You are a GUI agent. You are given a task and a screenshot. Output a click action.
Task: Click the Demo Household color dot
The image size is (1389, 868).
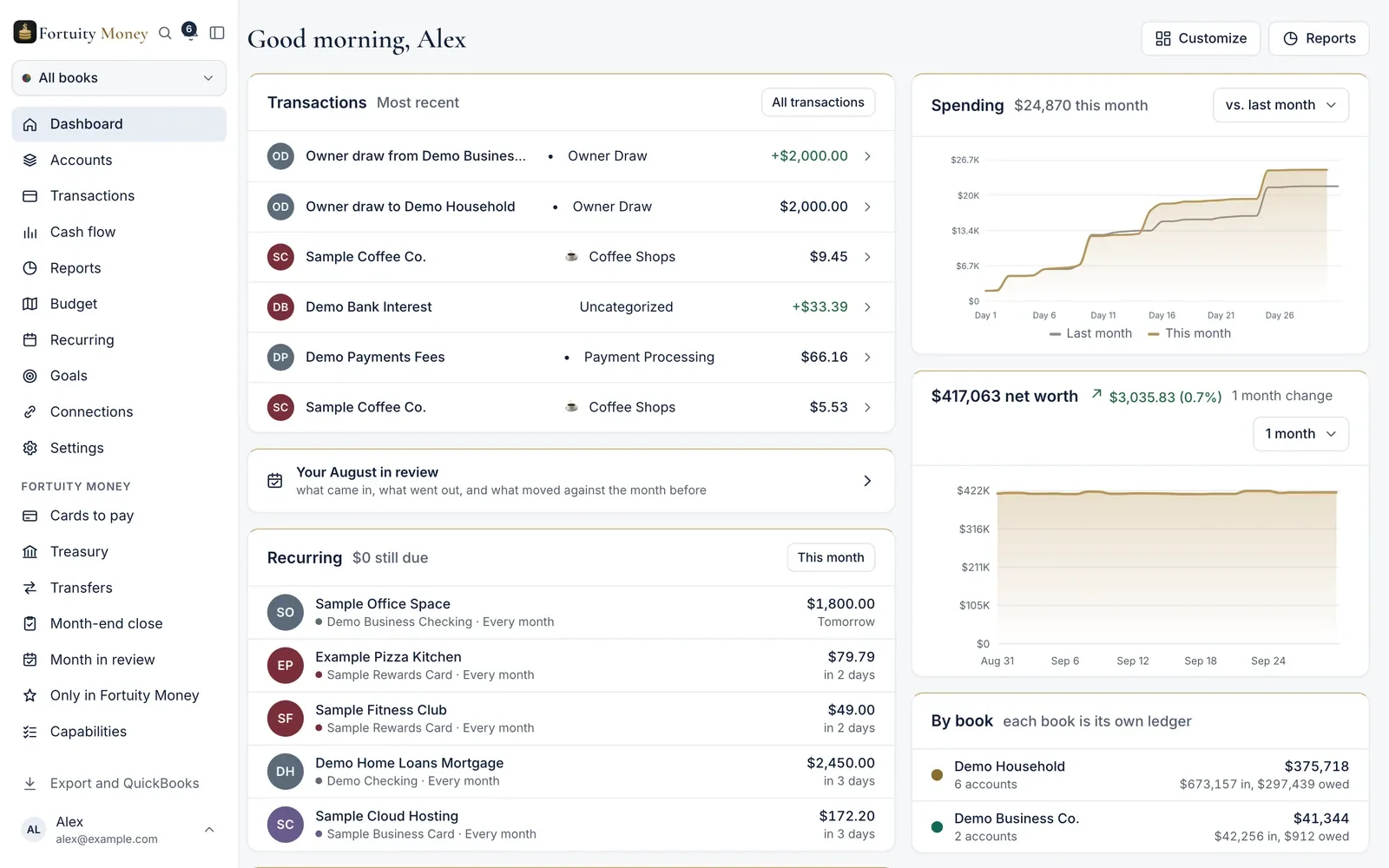point(937,775)
